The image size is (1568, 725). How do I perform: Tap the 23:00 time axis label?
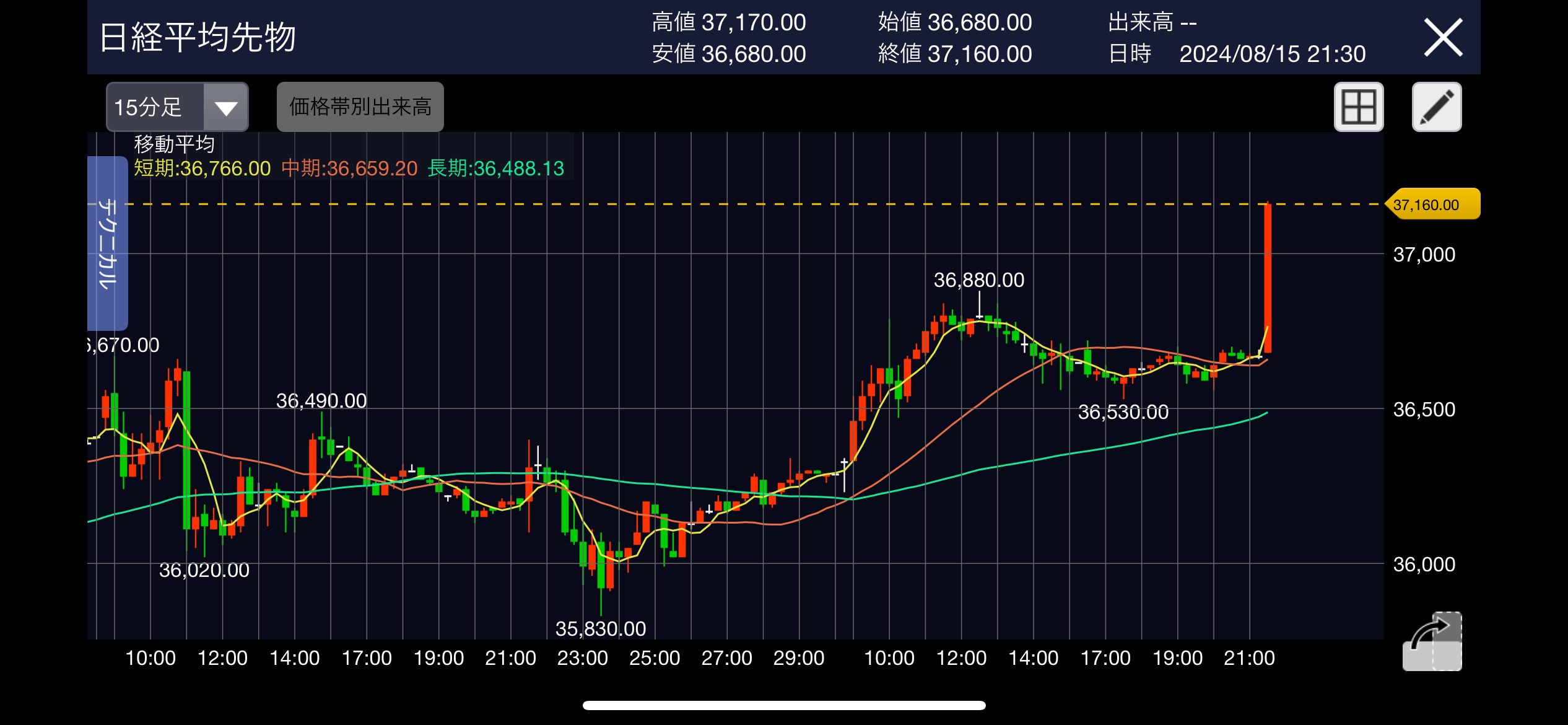(x=582, y=658)
